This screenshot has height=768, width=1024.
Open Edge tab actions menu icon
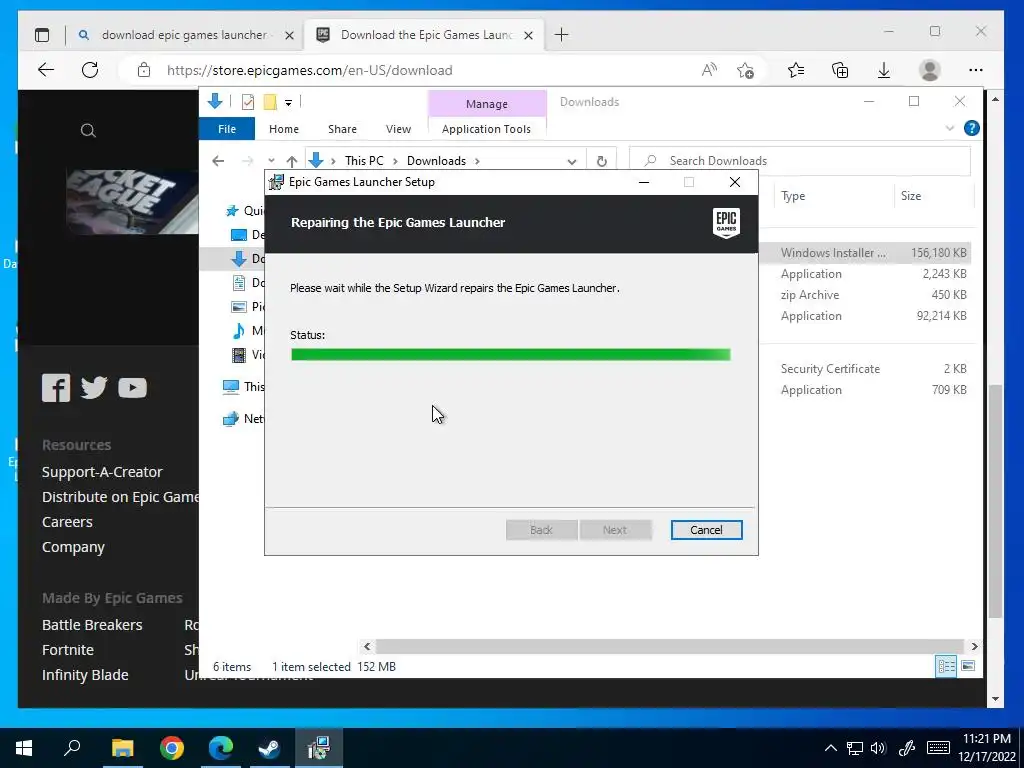point(42,35)
